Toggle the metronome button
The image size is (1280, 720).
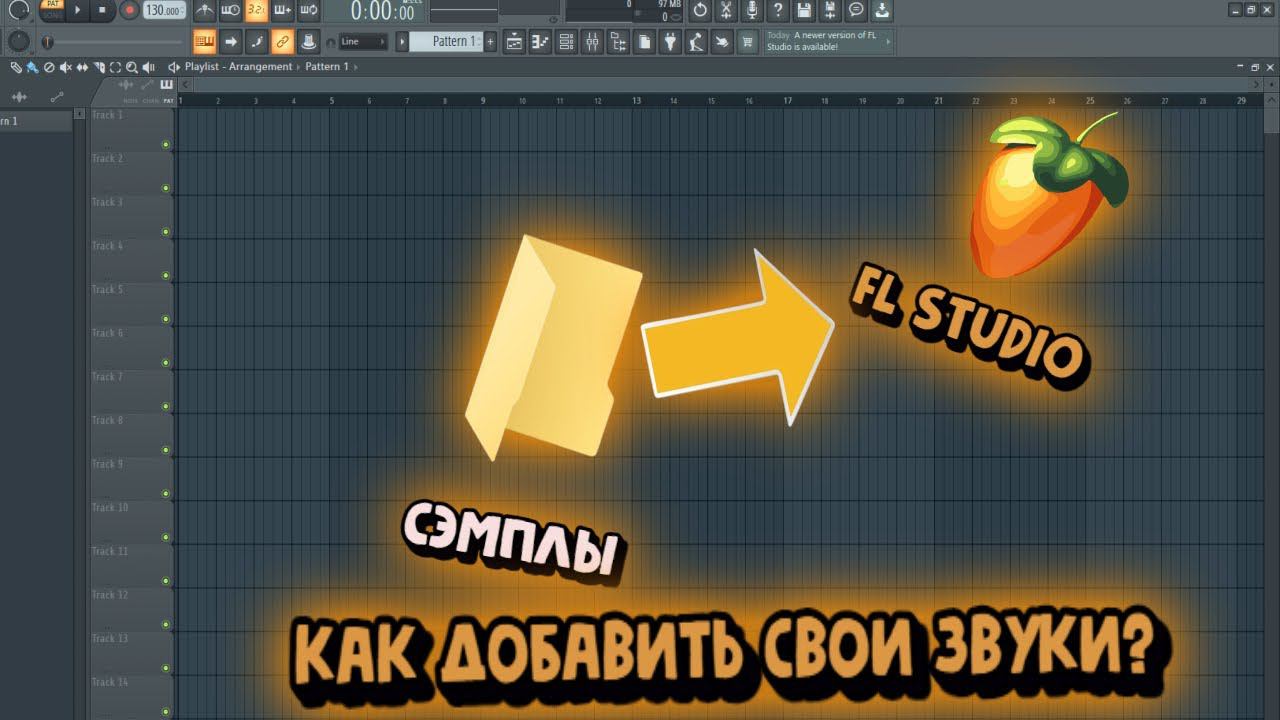(205, 10)
